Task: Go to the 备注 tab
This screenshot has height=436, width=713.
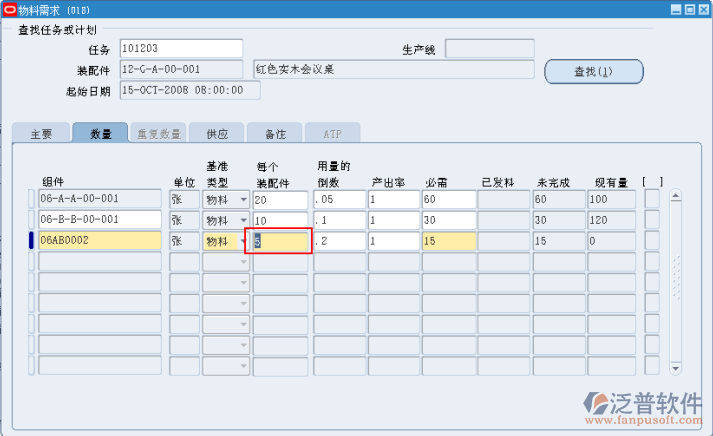Action: pyautogui.click(x=274, y=133)
